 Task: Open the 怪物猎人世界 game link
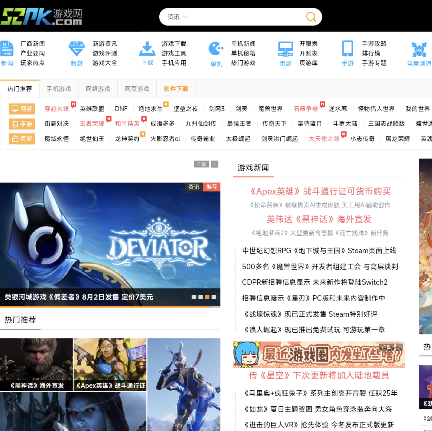(x=376, y=109)
